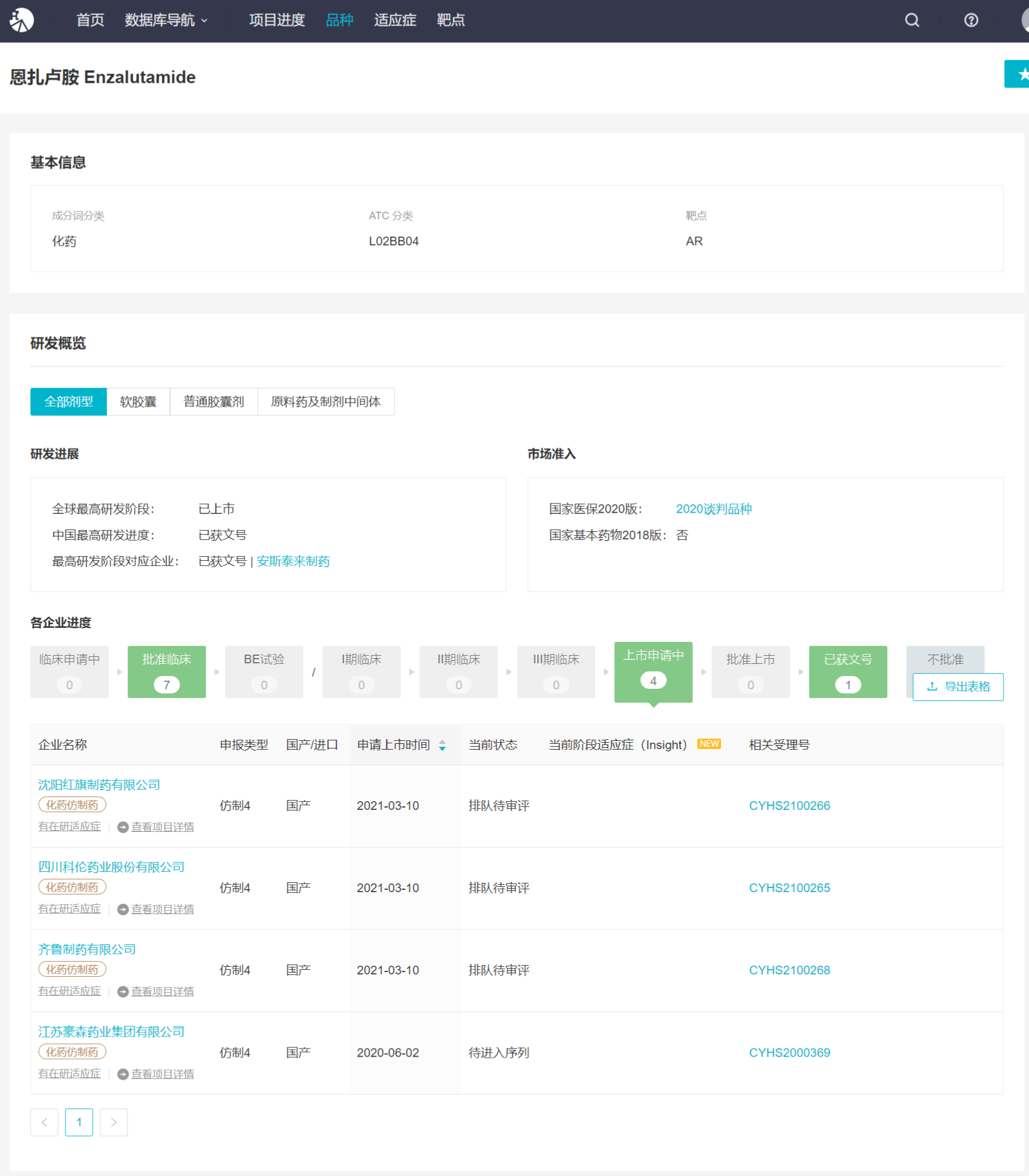Open 品种 navigation item
The width and height of the screenshot is (1029, 1176).
point(340,20)
